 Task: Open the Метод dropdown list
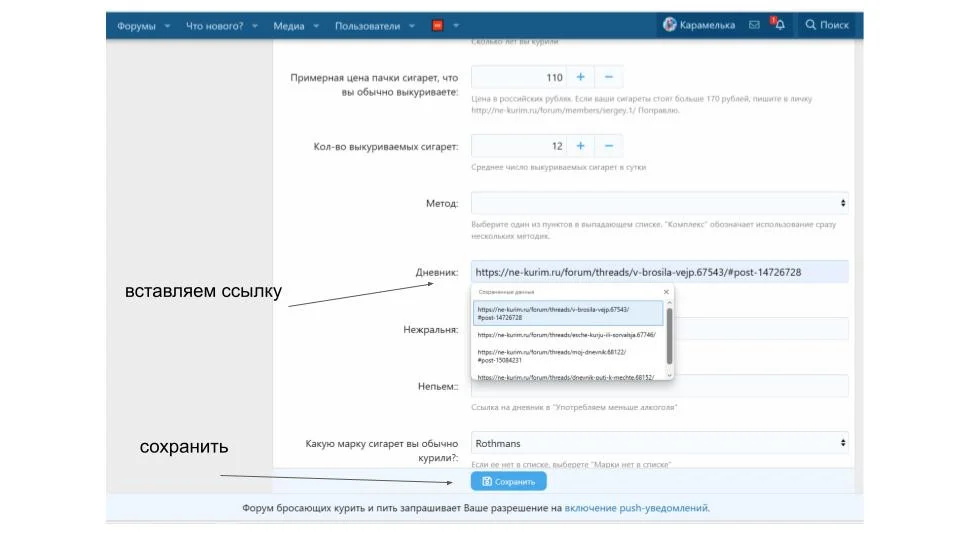coord(659,203)
